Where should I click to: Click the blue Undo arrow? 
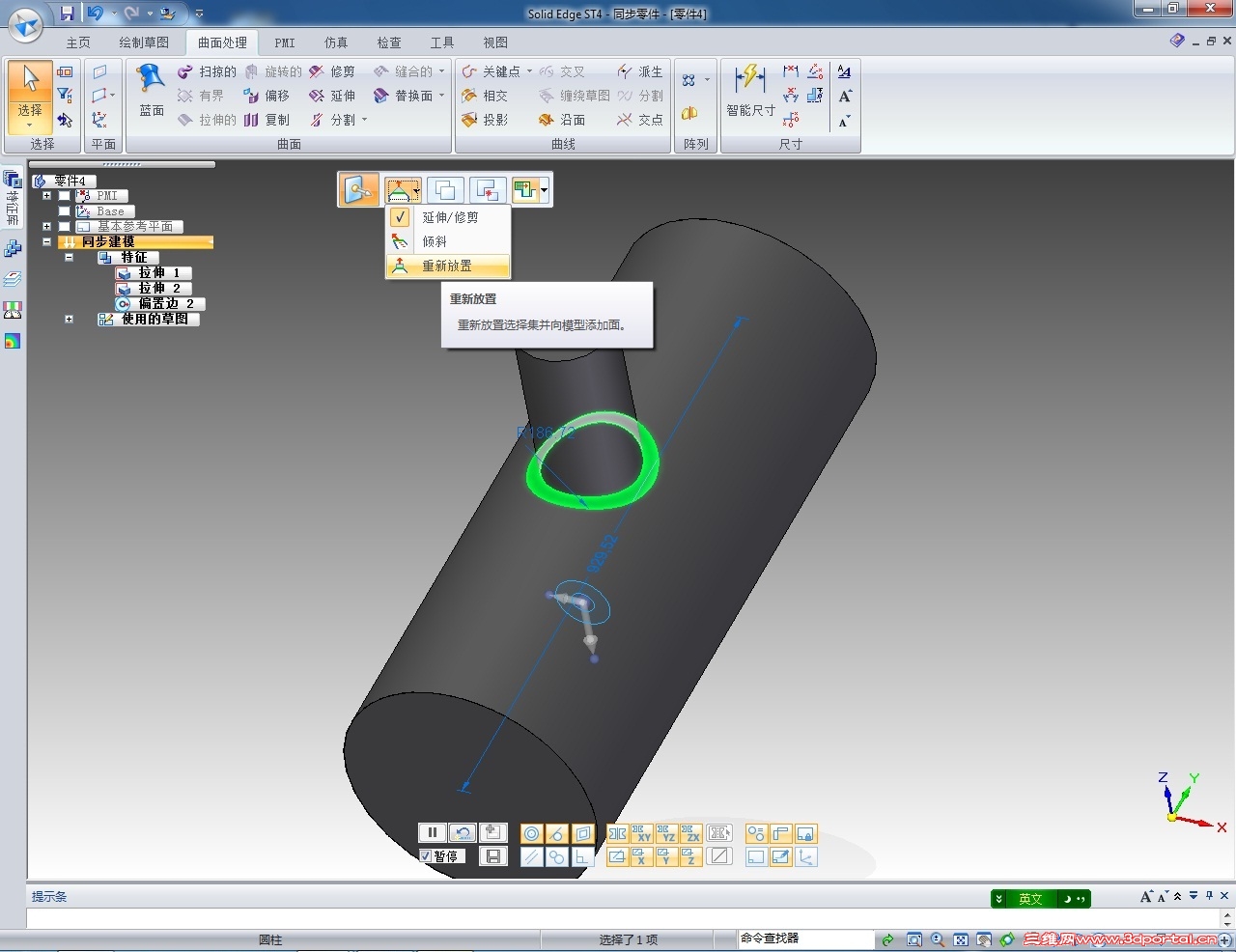pyautogui.click(x=95, y=14)
